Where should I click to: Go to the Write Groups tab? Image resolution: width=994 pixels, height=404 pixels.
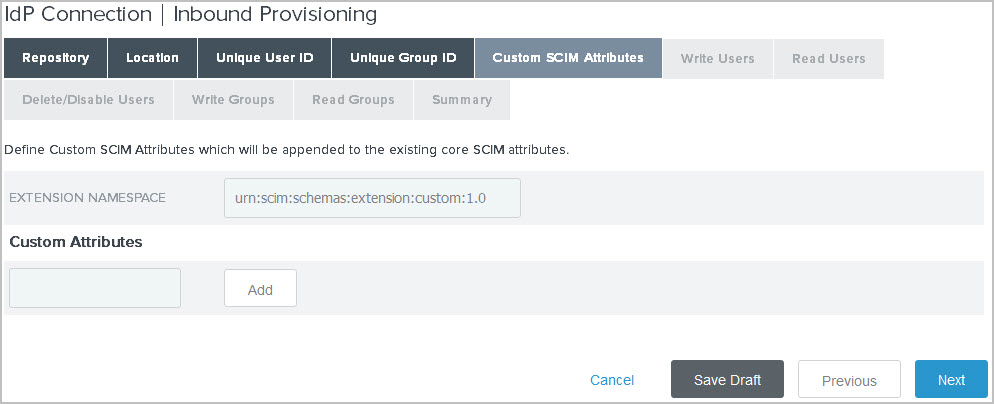(233, 100)
